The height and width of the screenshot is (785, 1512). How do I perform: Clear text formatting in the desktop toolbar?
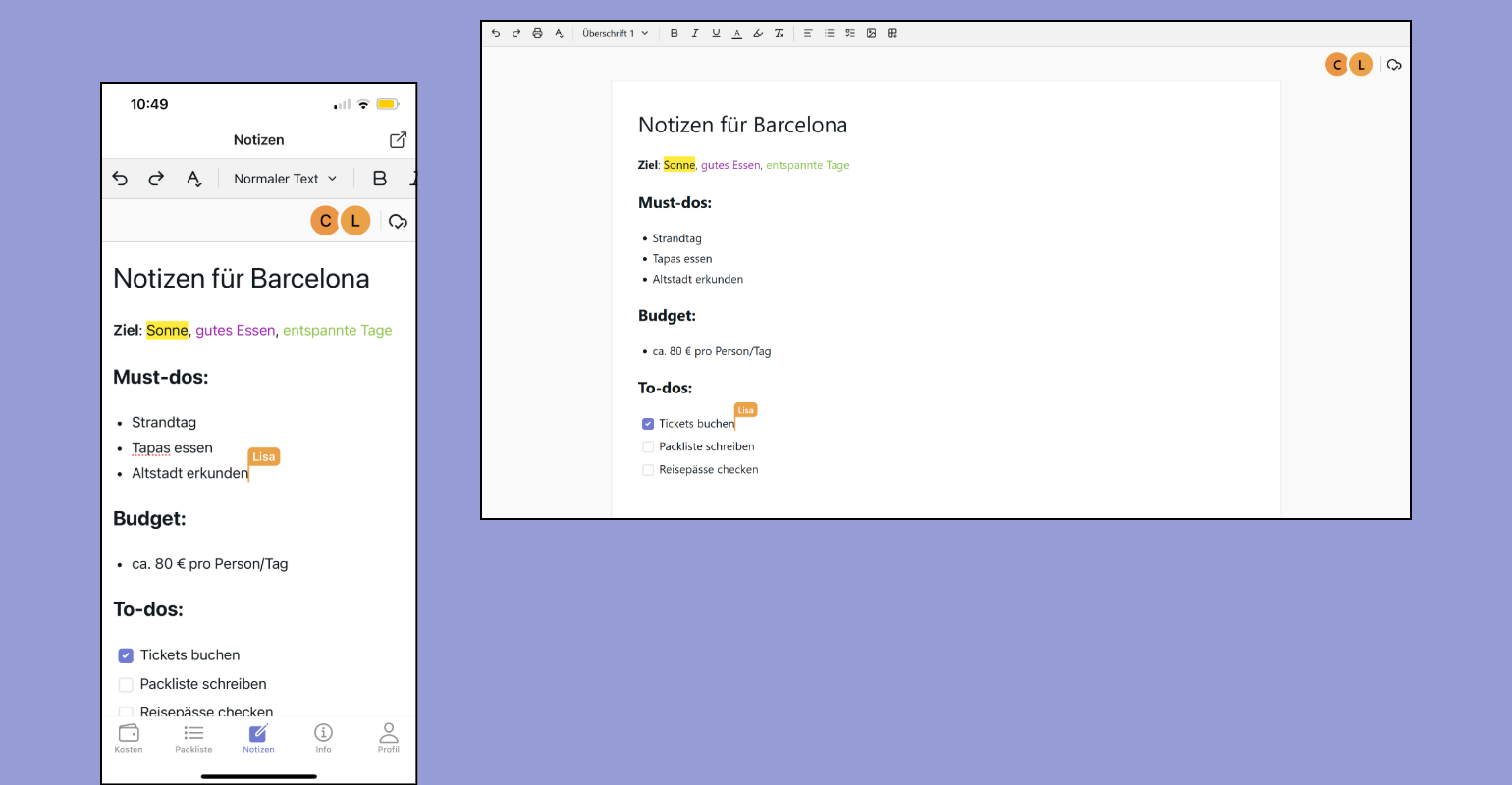tap(779, 33)
